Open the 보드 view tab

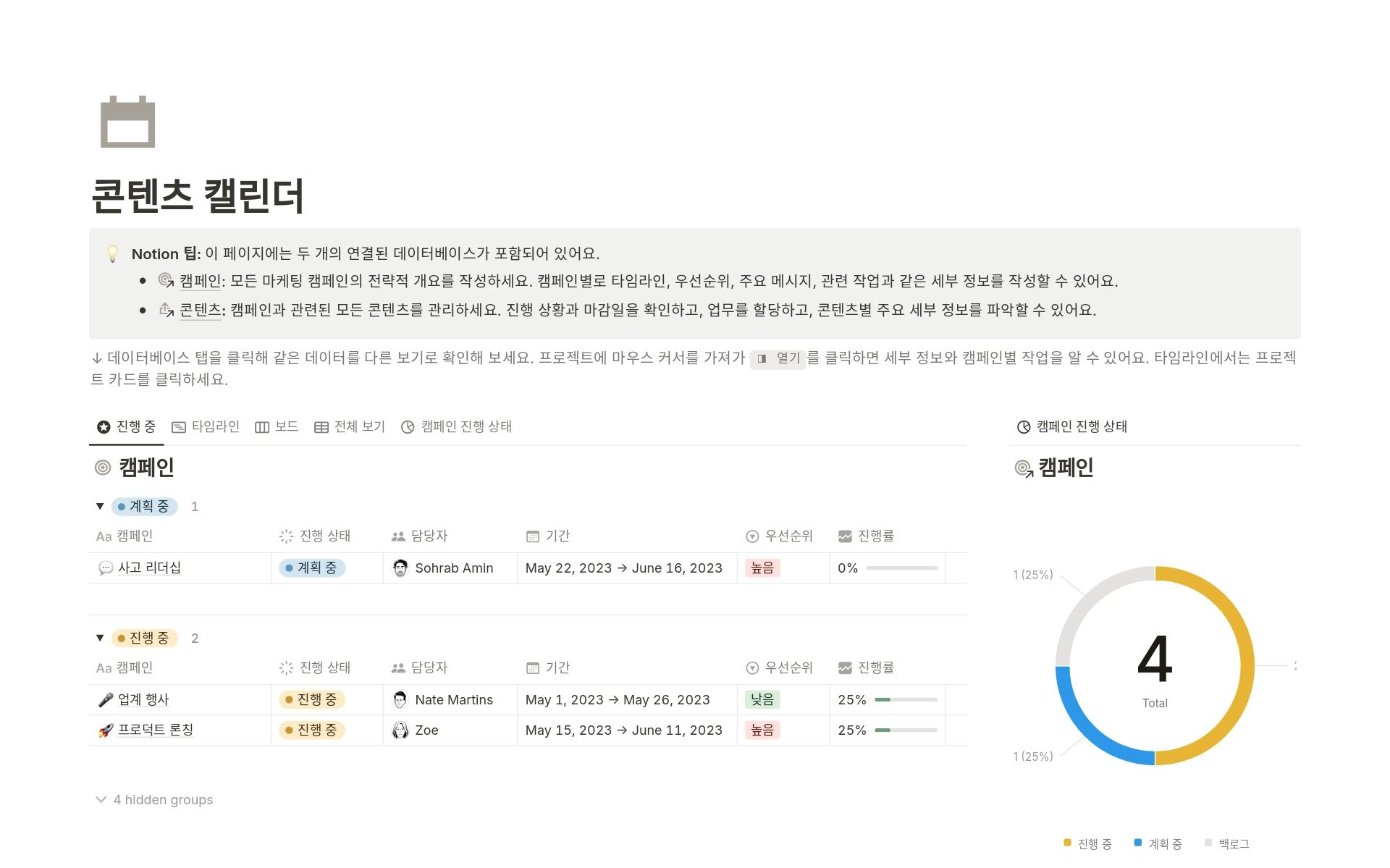285,426
